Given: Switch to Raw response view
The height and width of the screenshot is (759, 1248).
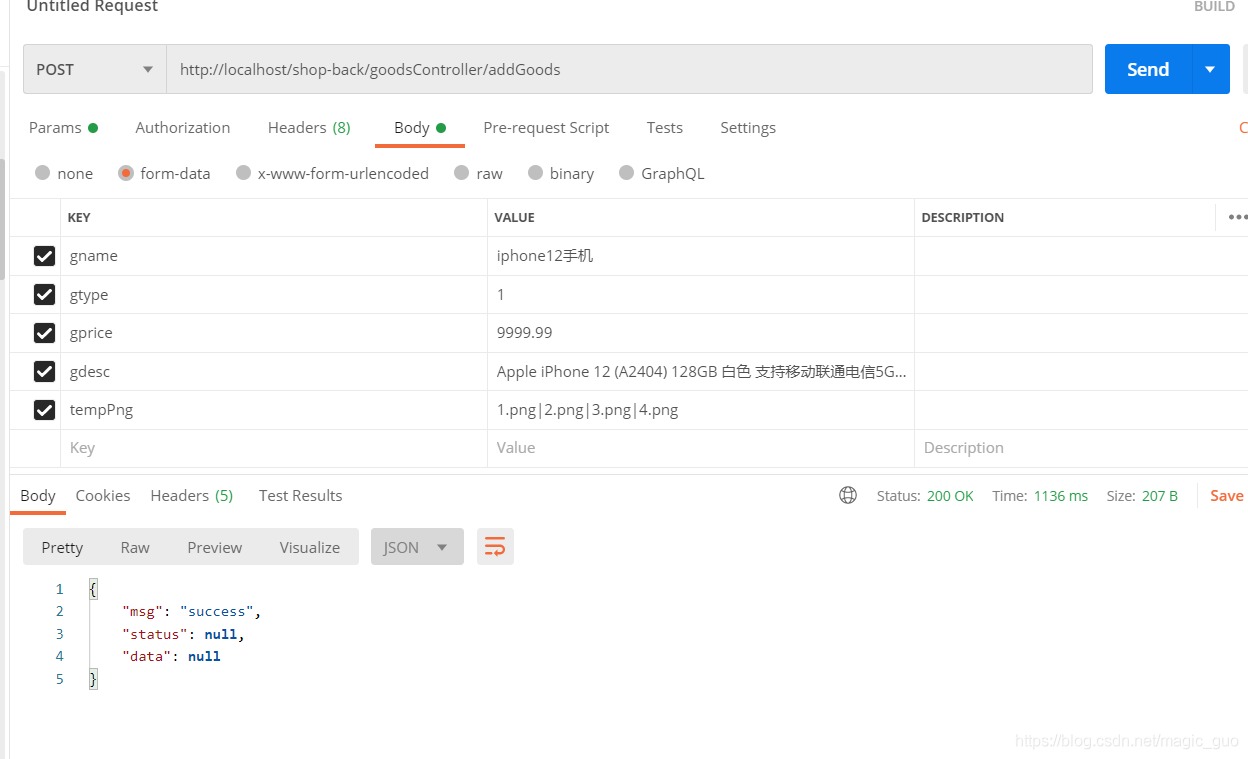Looking at the screenshot, I should 135,547.
